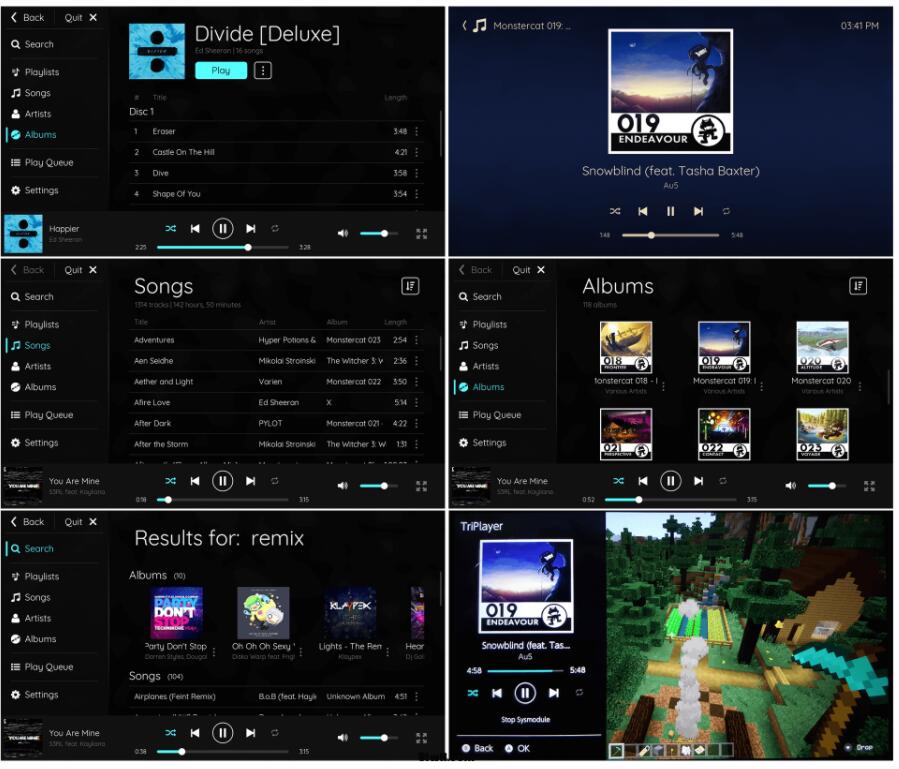
Task: Pause playback on the remix results screen
Action: coord(222,733)
